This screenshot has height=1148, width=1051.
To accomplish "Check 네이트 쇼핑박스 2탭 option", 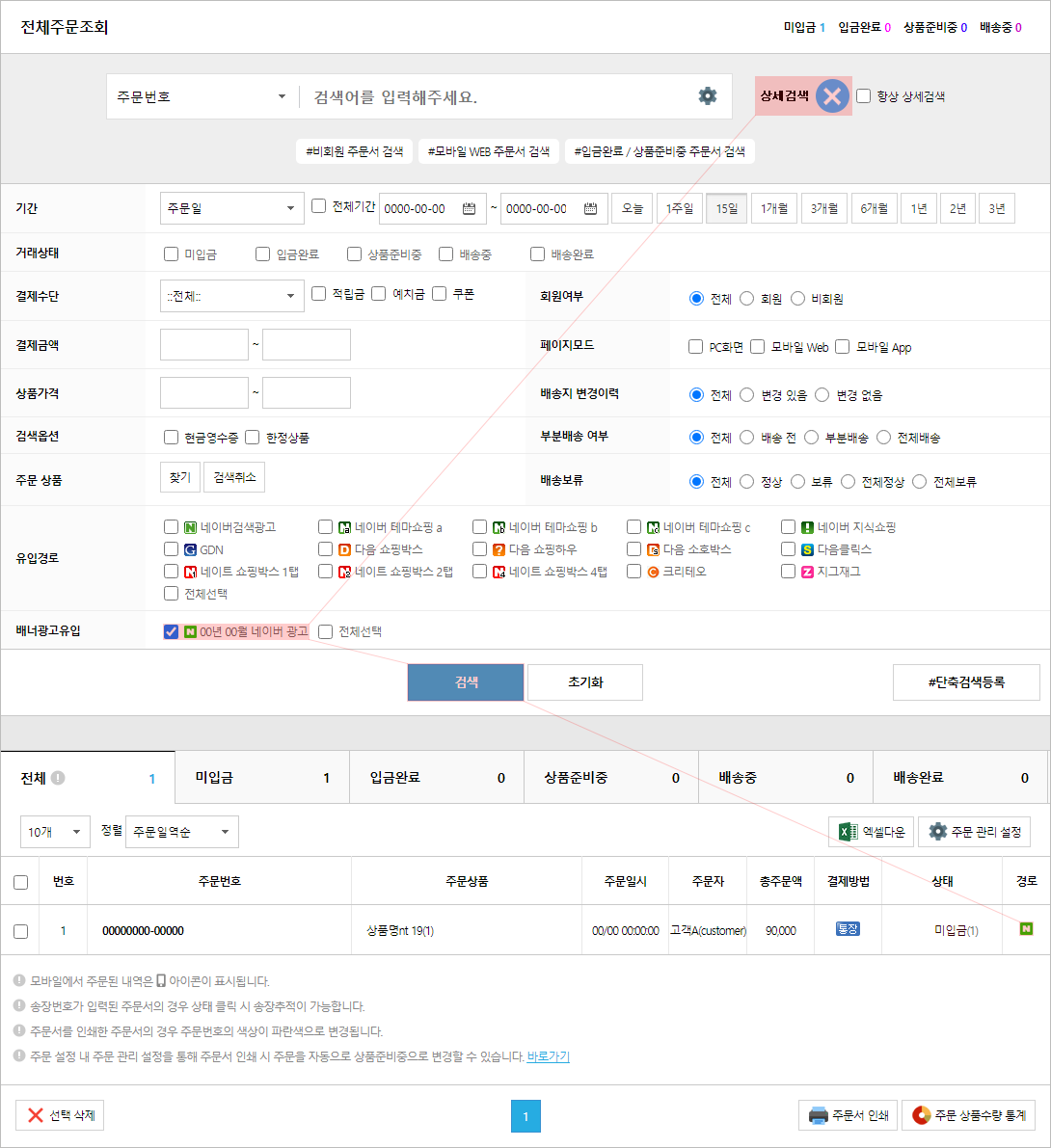I will pyautogui.click(x=326, y=571).
